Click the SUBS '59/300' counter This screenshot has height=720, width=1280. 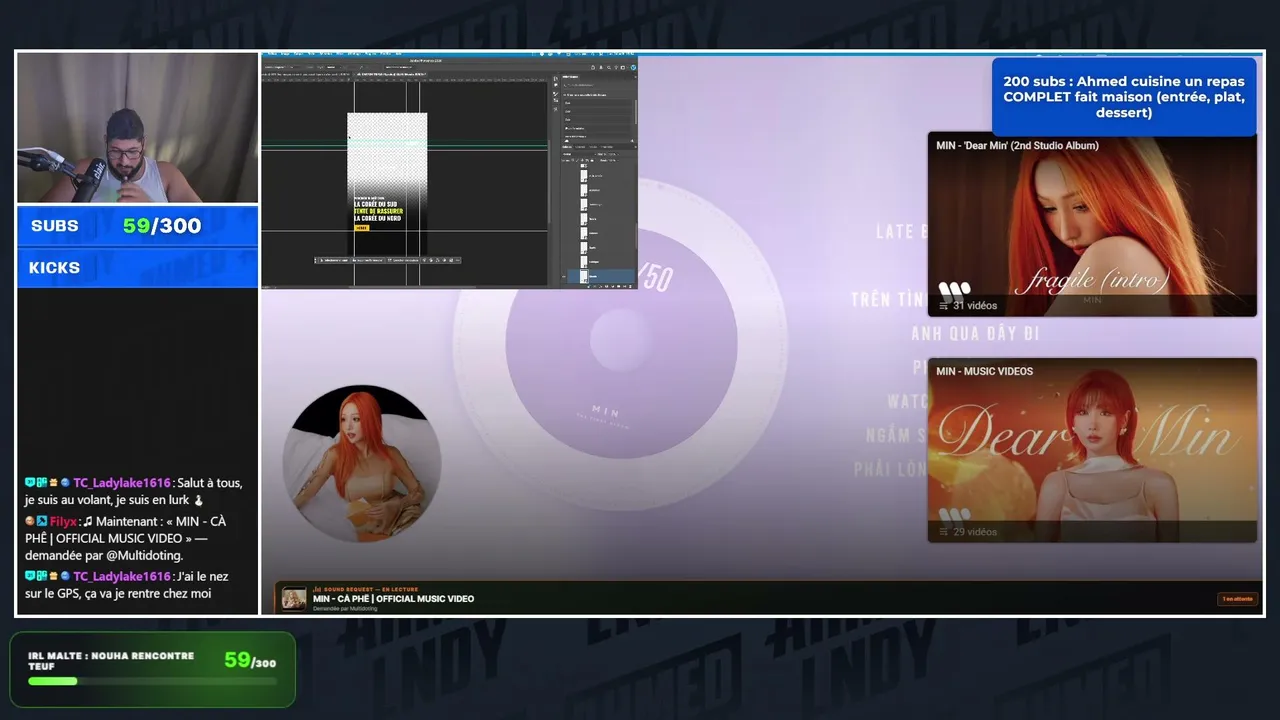(162, 226)
